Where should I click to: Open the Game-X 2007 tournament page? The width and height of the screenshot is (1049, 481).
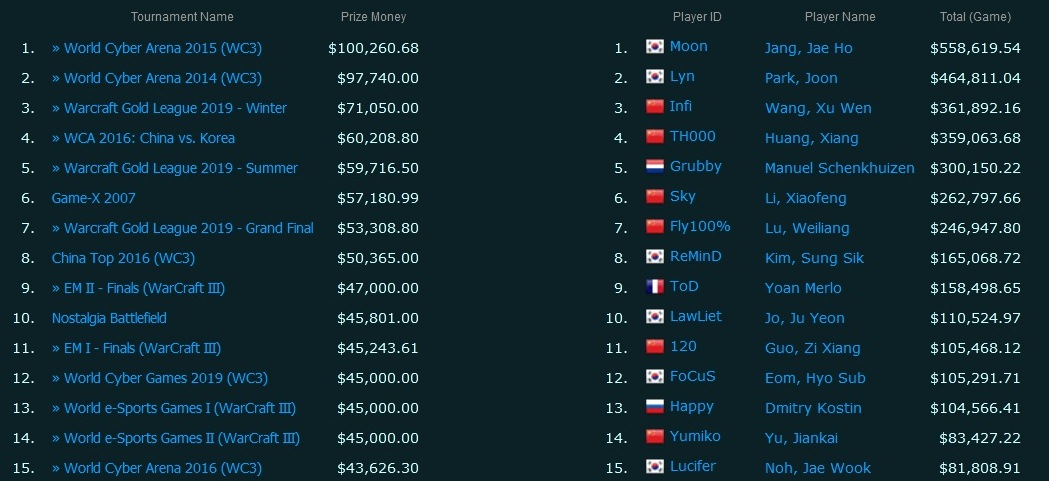point(94,198)
